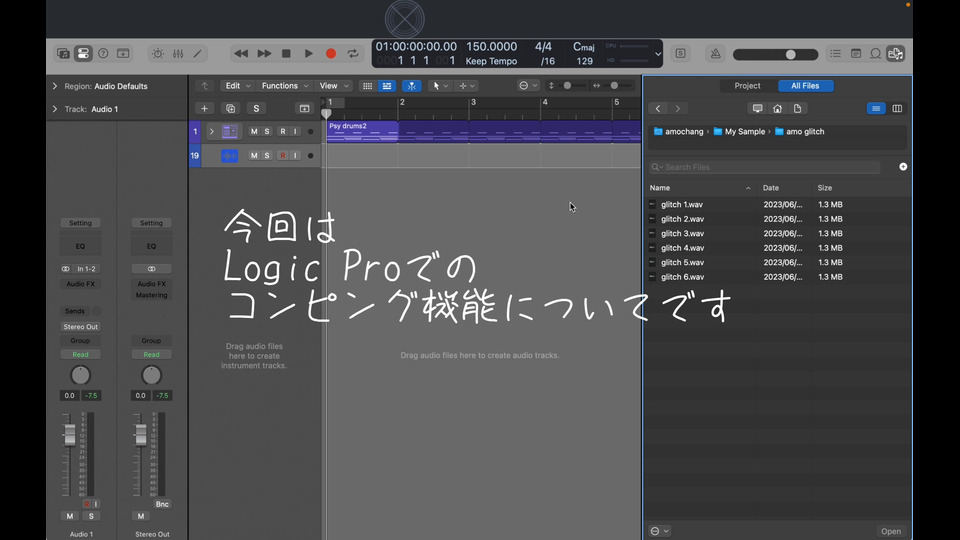Image resolution: width=960 pixels, height=540 pixels.
Task: Toggle the grid view icon
Action: click(367, 86)
